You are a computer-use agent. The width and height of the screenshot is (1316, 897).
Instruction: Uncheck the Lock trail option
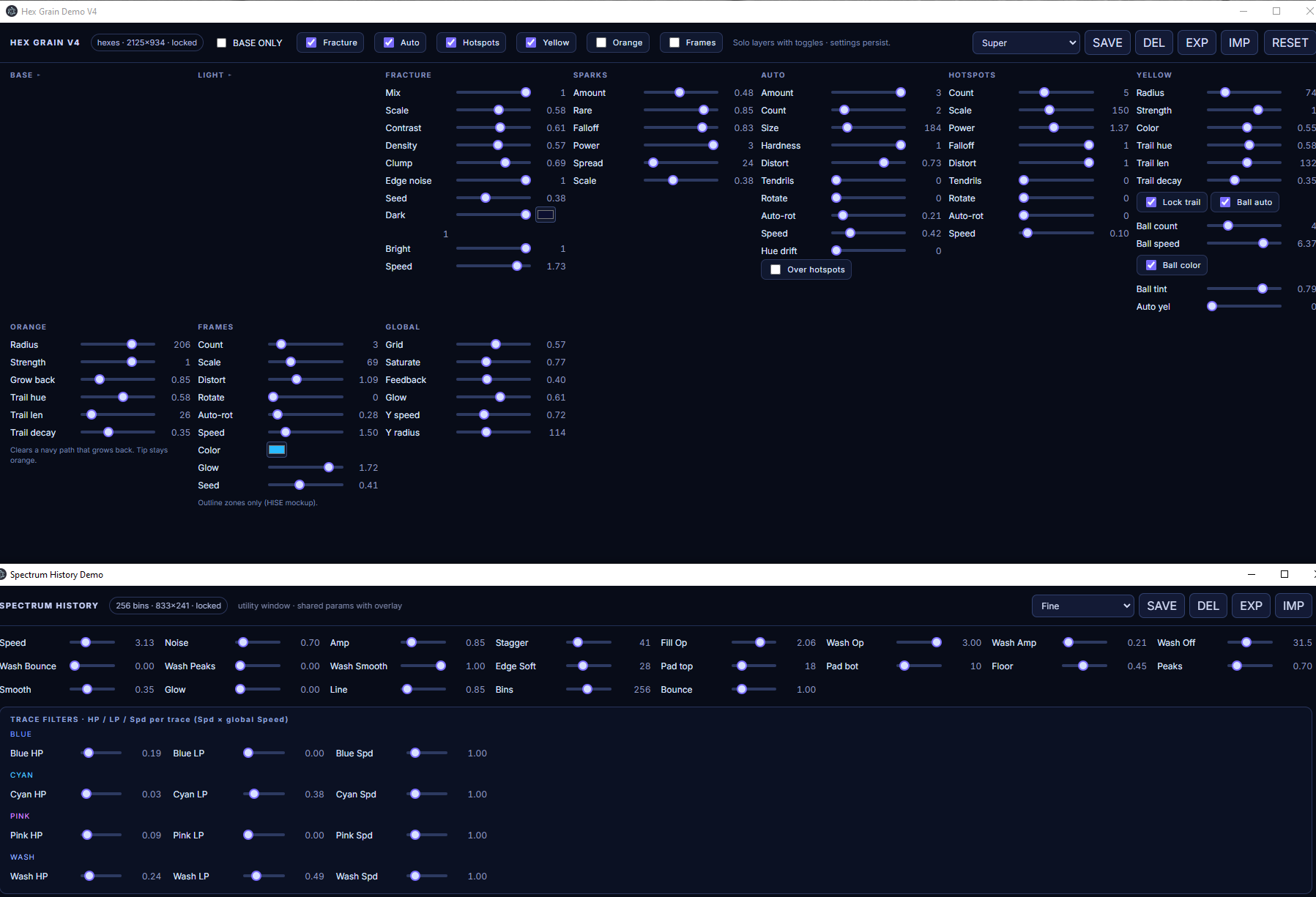pos(1151,202)
